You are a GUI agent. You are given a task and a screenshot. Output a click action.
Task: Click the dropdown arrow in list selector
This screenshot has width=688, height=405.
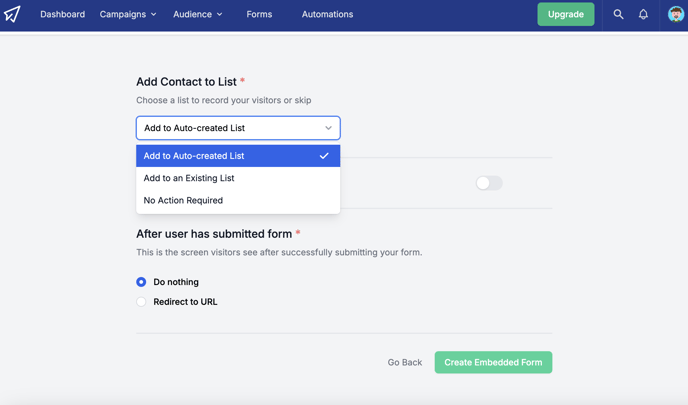[x=328, y=128]
